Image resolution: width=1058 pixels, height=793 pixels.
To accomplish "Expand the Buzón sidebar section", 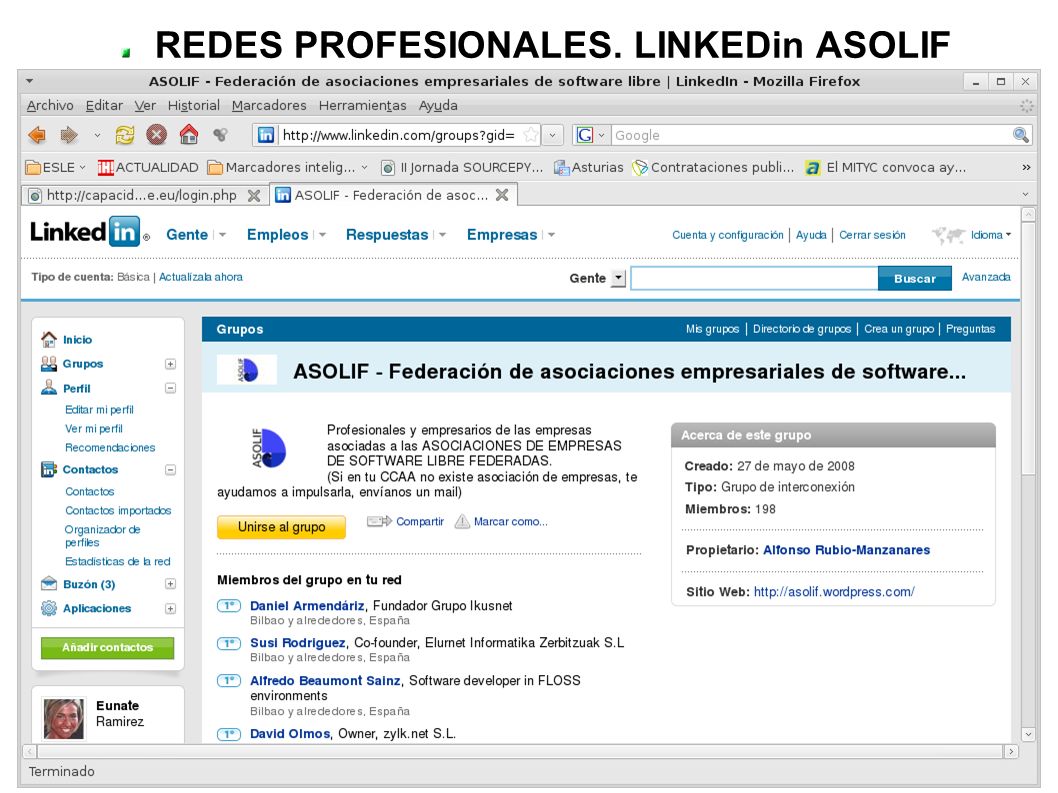I will click(x=170, y=584).
